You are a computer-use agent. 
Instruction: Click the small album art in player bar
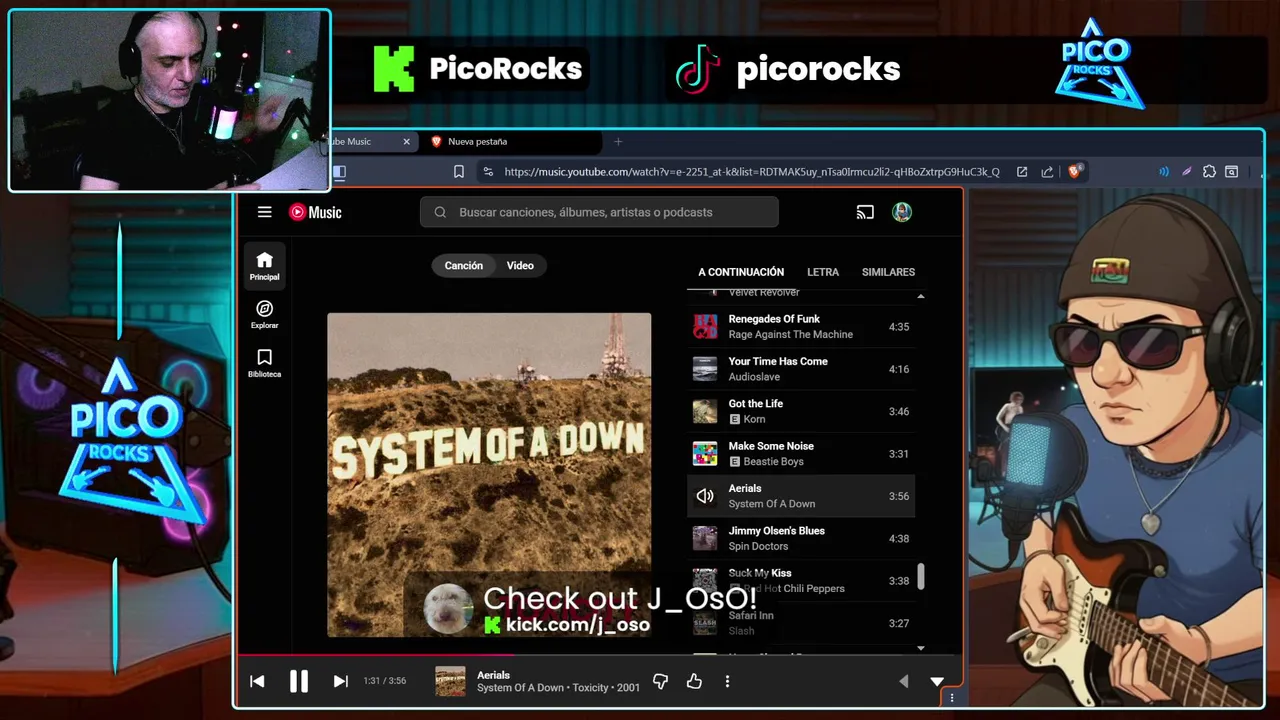[x=450, y=681]
